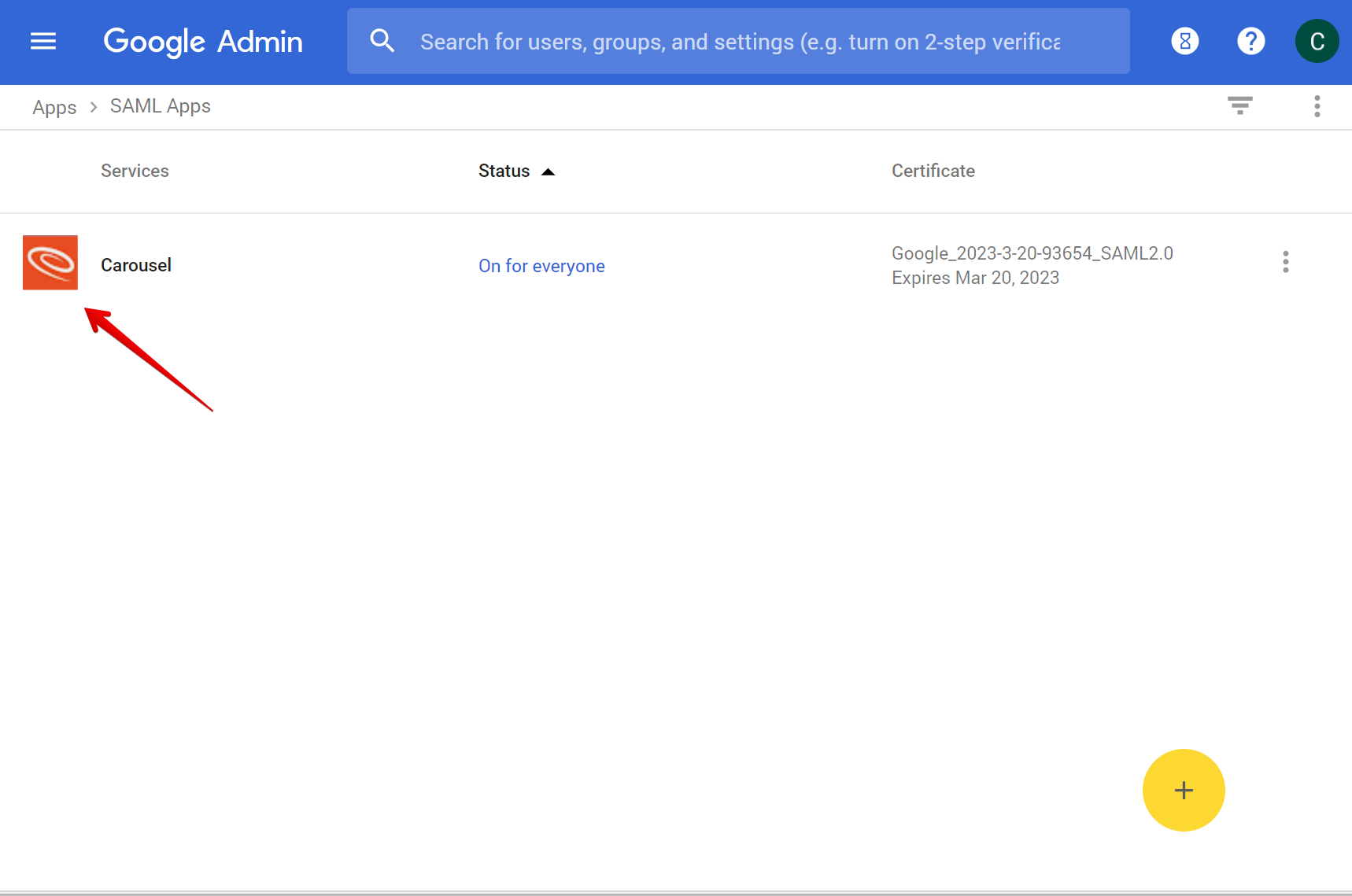This screenshot has width=1352, height=896.
Task: Open the hourglass tasks icon
Action: 1184,41
